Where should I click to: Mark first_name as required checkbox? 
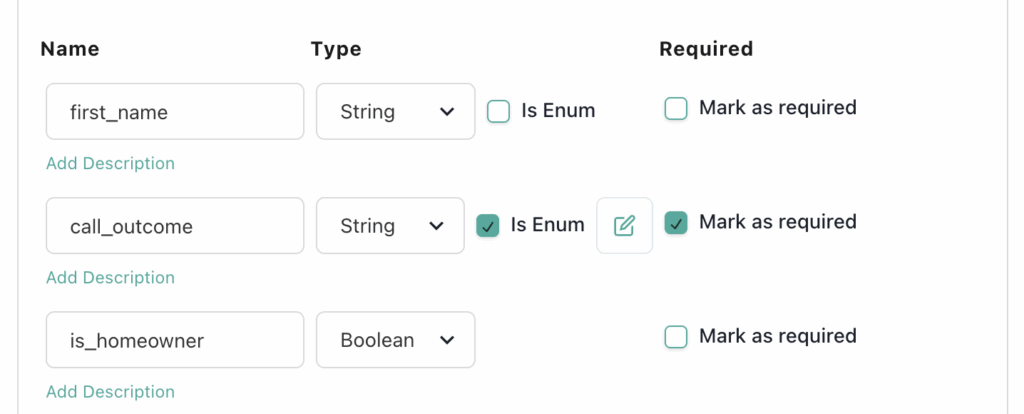click(x=676, y=109)
